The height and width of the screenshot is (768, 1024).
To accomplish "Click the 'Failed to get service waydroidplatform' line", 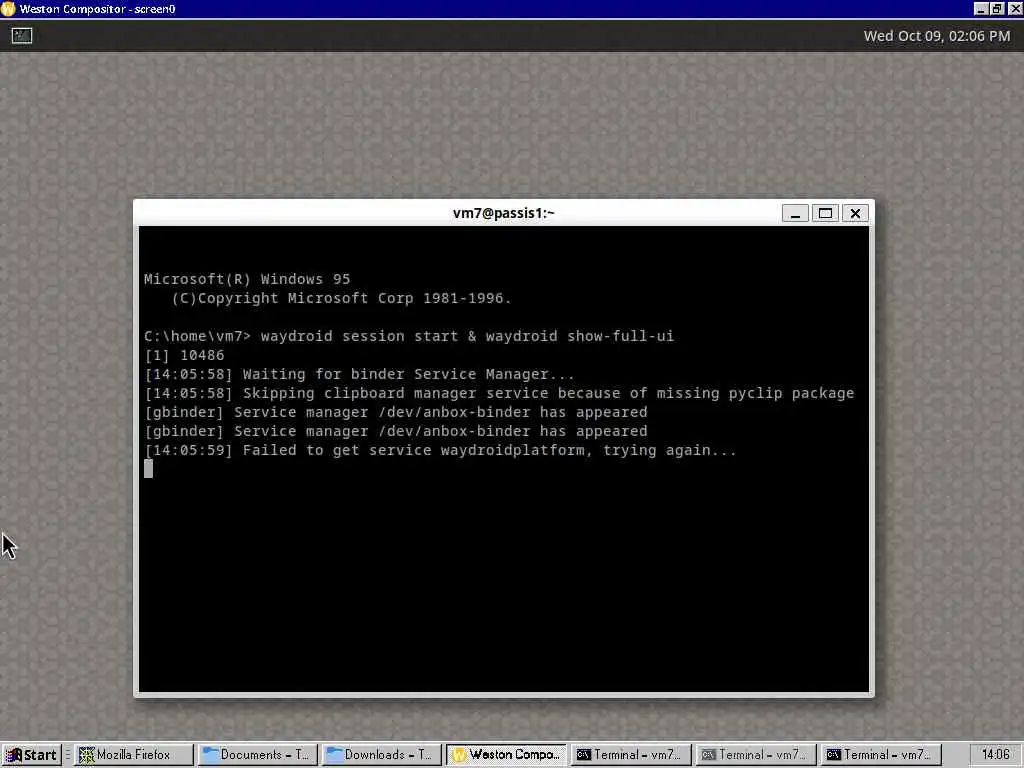I will click(x=440, y=451).
